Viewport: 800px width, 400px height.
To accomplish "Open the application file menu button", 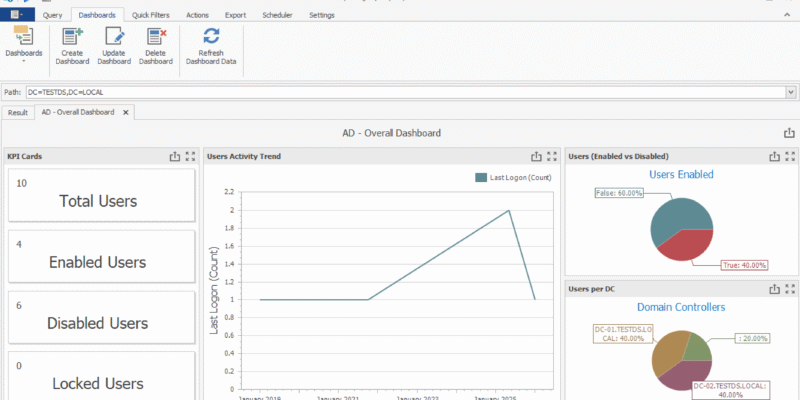I will tap(17, 15).
